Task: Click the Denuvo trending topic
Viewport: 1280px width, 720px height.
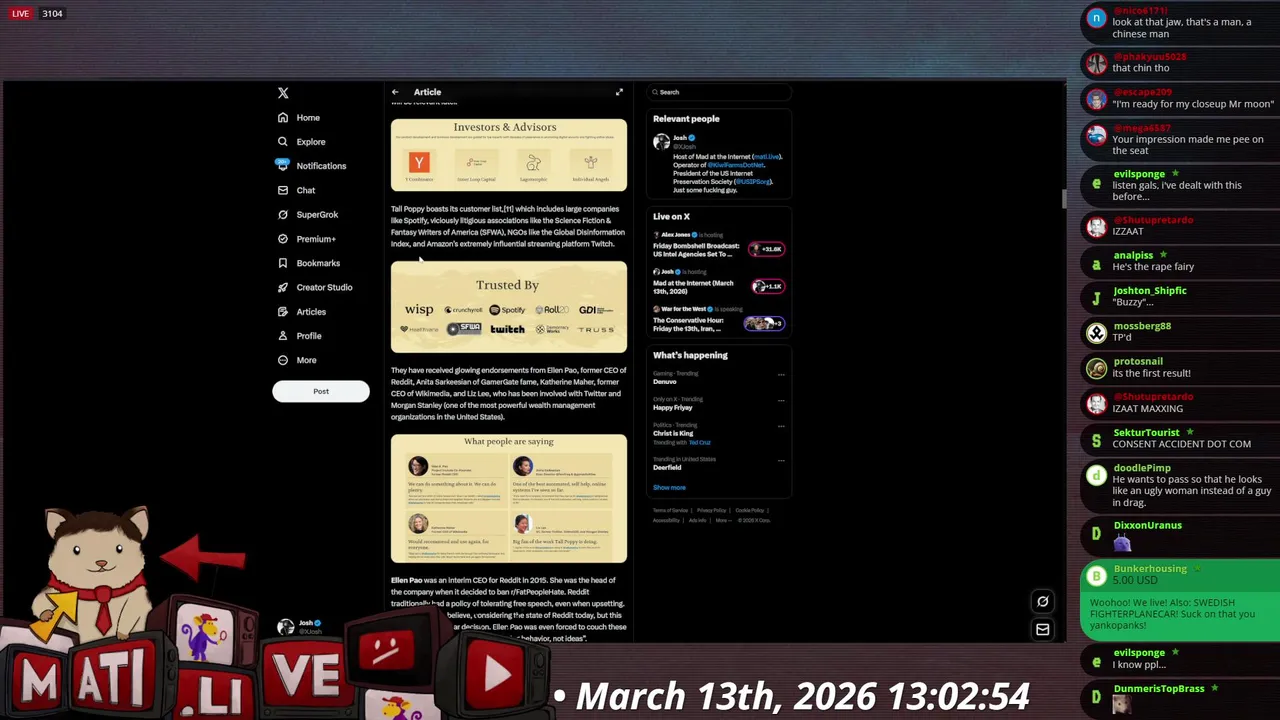Action: pyautogui.click(x=665, y=381)
